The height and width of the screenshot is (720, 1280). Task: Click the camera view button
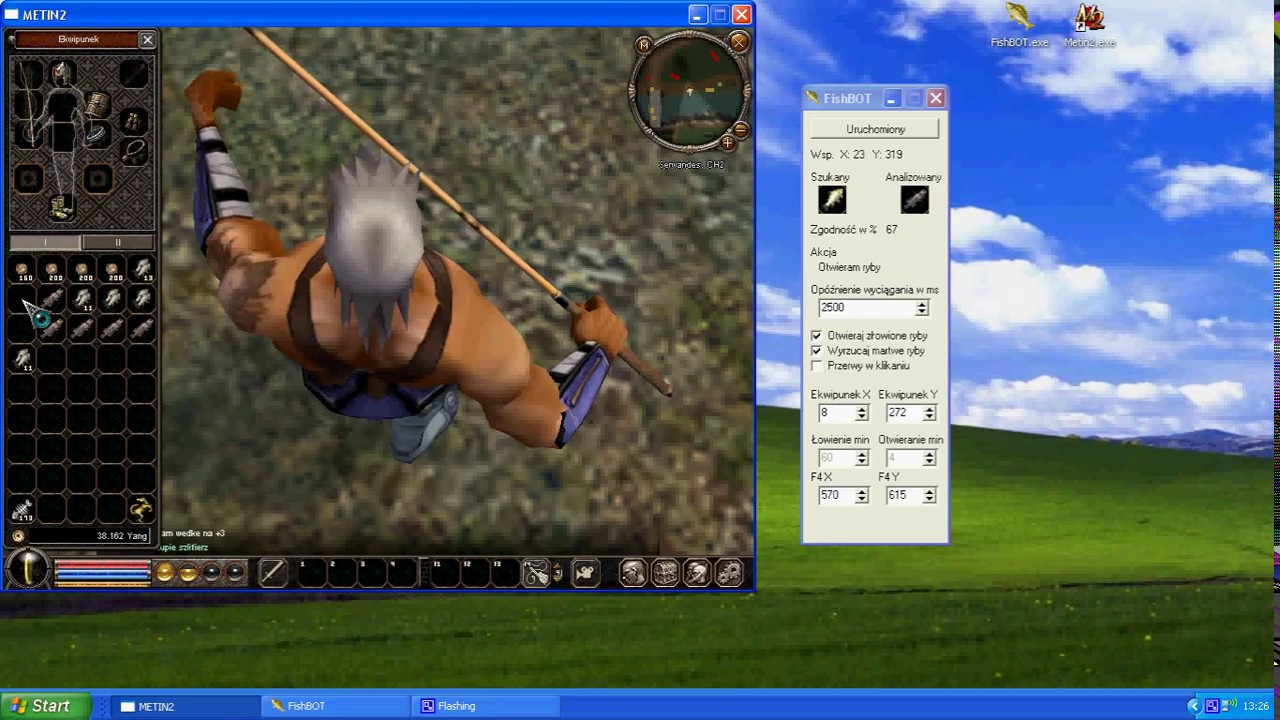pyautogui.click(x=585, y=573)
